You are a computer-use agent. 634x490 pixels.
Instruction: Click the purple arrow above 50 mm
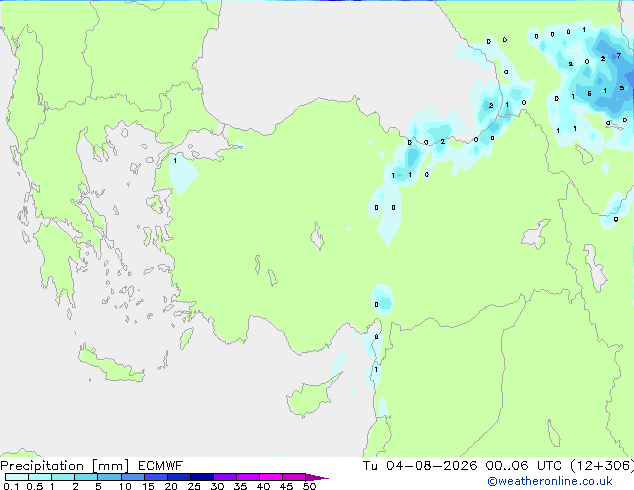[317, 477]
